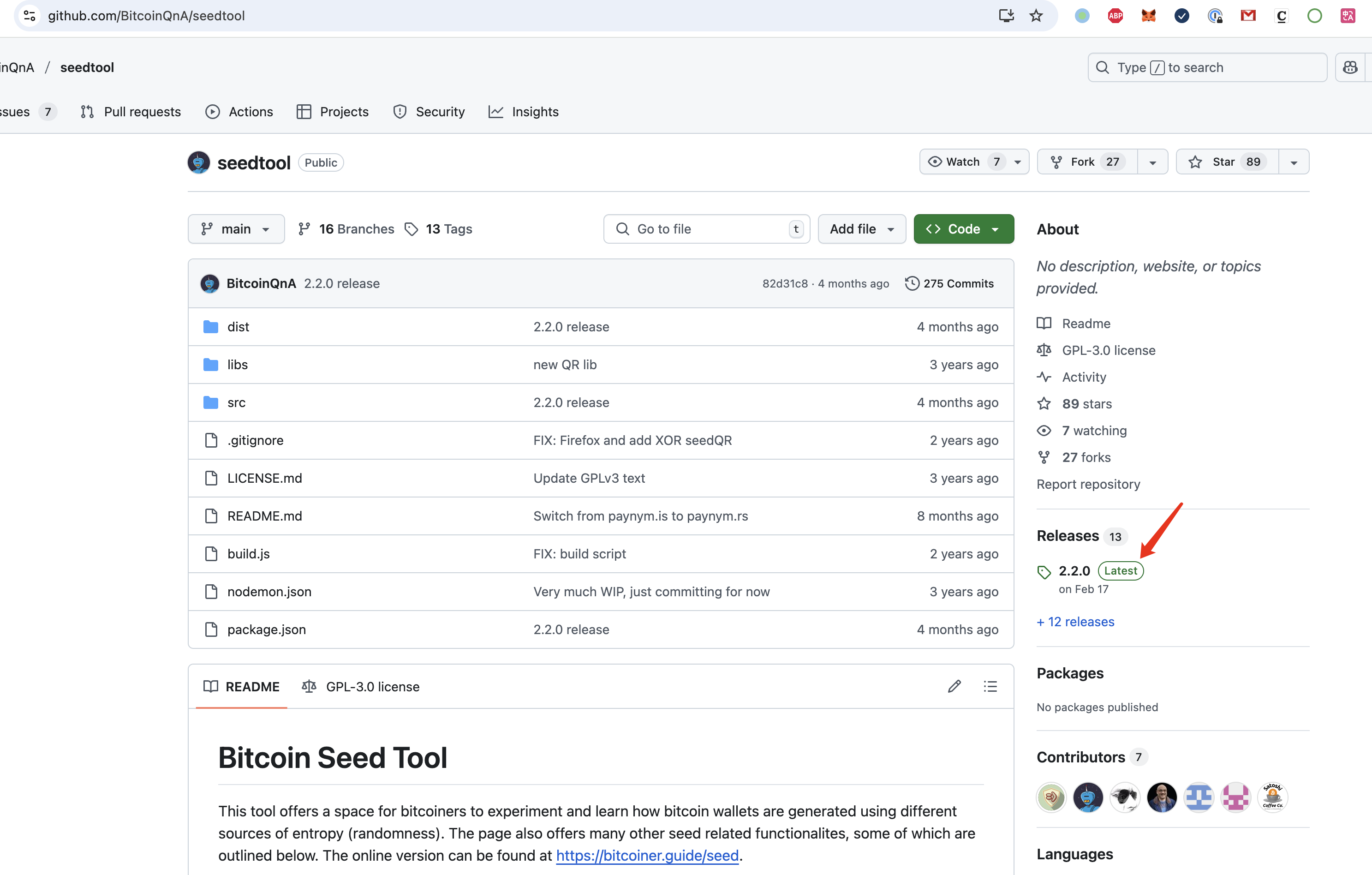The width and height of the screenshot is (1372, 875).
Task: Expand the Star lists arrow
Action: coord(1294,162)
